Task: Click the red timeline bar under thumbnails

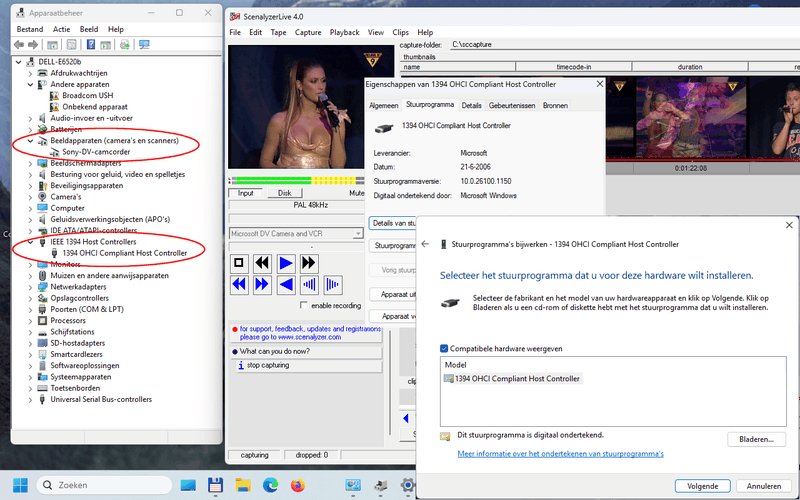Action: [x=703, y=160]
